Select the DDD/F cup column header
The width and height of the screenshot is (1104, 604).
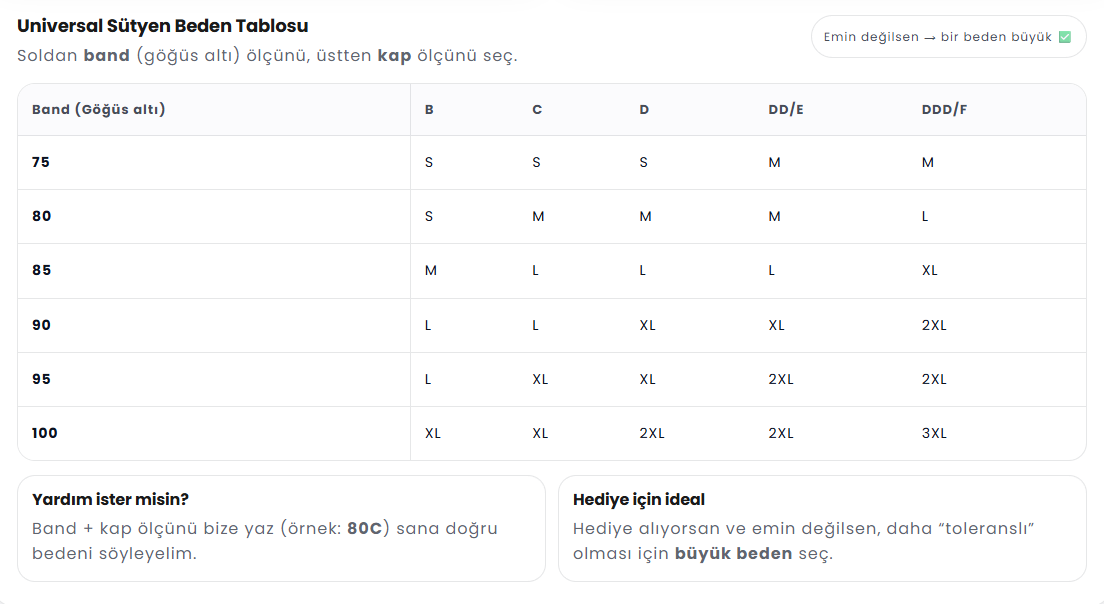tap(944, 109)
